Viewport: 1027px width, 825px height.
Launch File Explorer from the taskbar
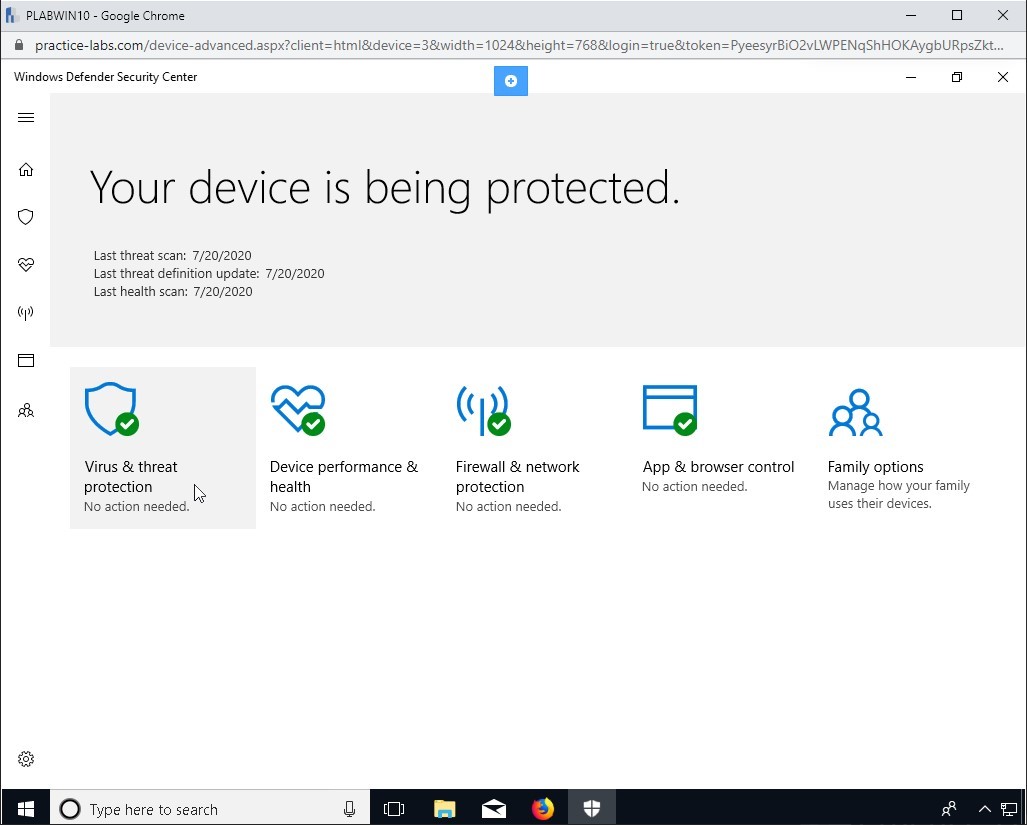coord(445,809)
